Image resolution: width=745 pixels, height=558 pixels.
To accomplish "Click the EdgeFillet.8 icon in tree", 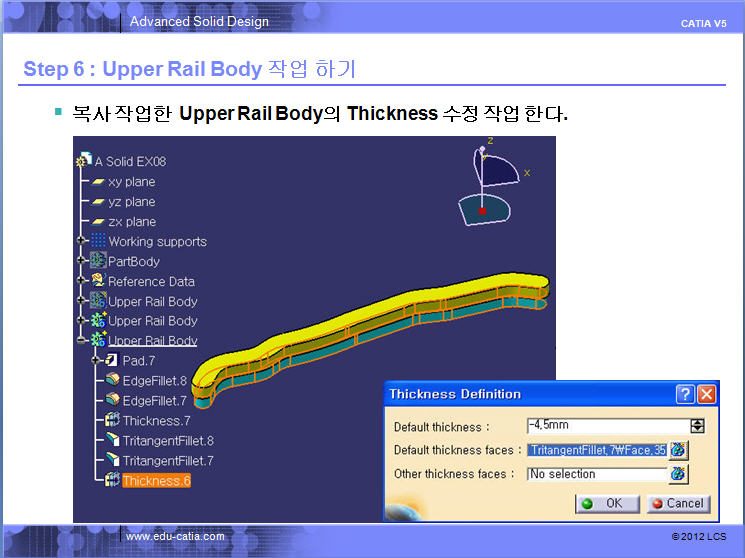I will (x=112, y=381).
